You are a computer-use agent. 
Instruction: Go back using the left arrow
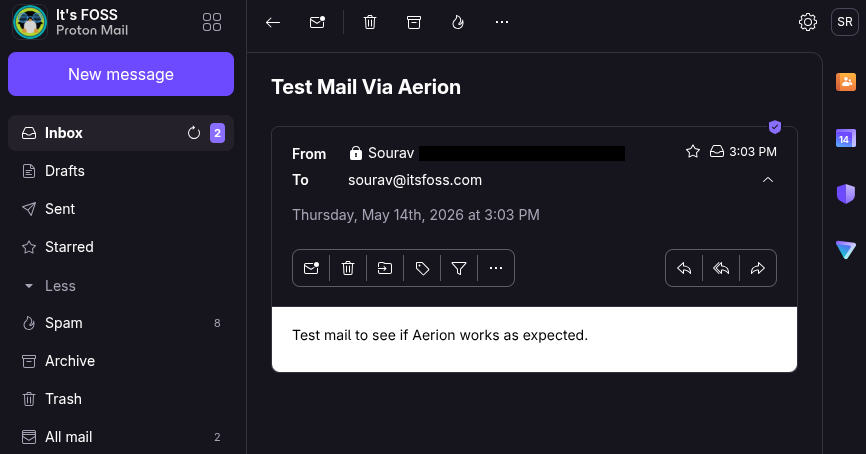pos(273,22)
